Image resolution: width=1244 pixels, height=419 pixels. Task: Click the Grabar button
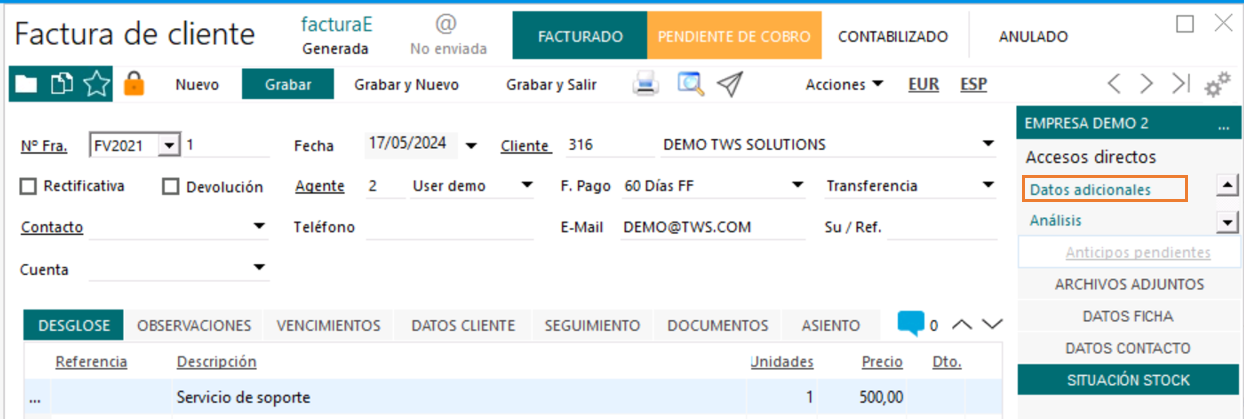(288, 85)
